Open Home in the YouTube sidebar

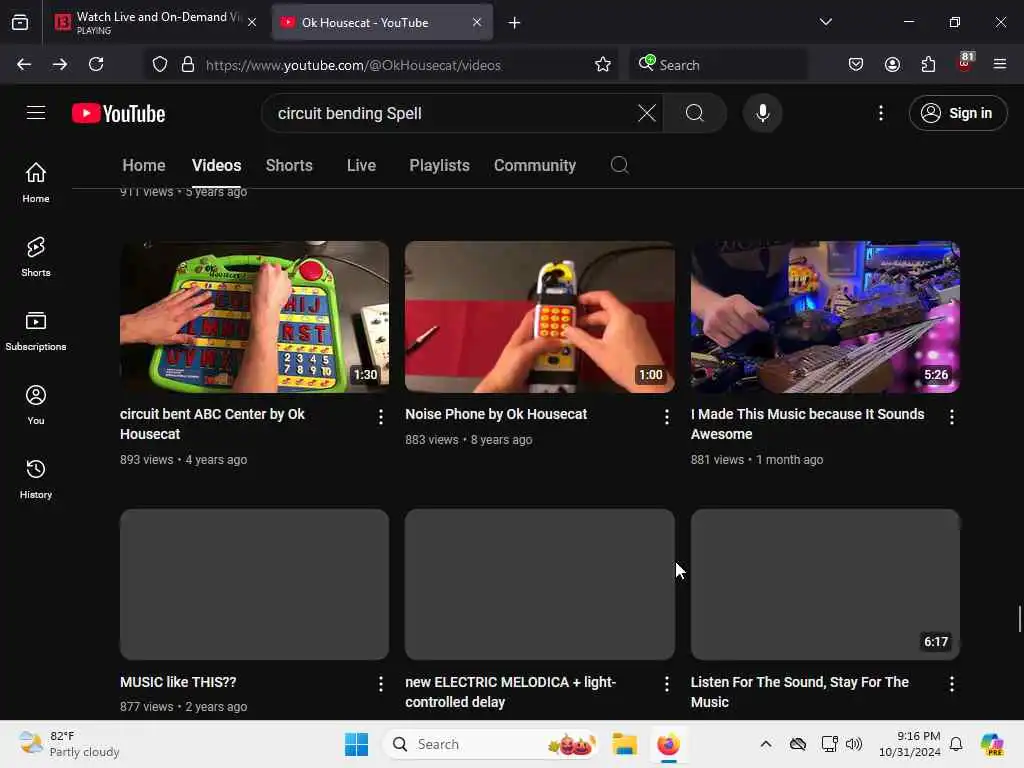(x=36, y=183)
